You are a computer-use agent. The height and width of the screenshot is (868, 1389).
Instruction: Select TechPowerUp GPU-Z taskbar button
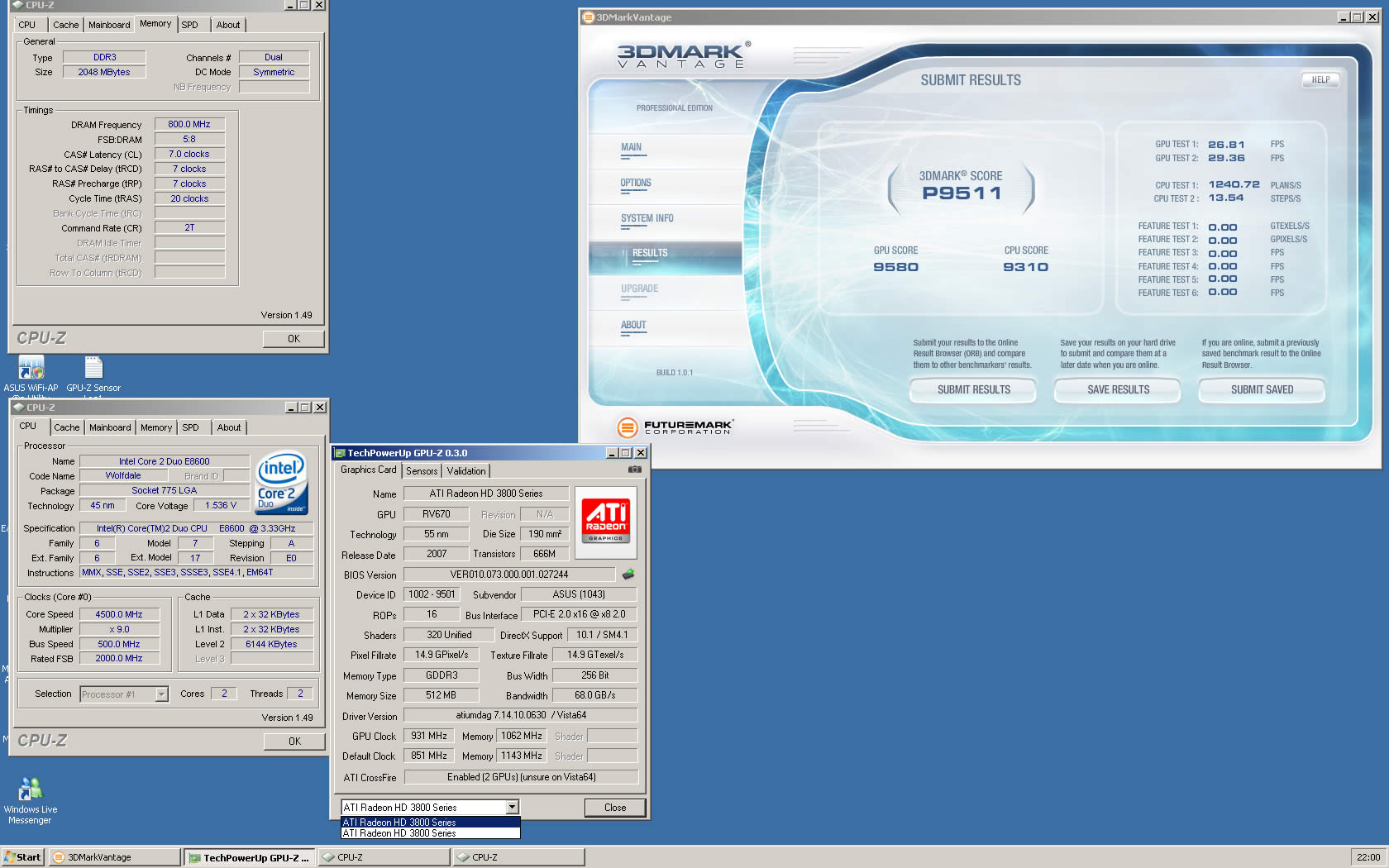[249, 857]
